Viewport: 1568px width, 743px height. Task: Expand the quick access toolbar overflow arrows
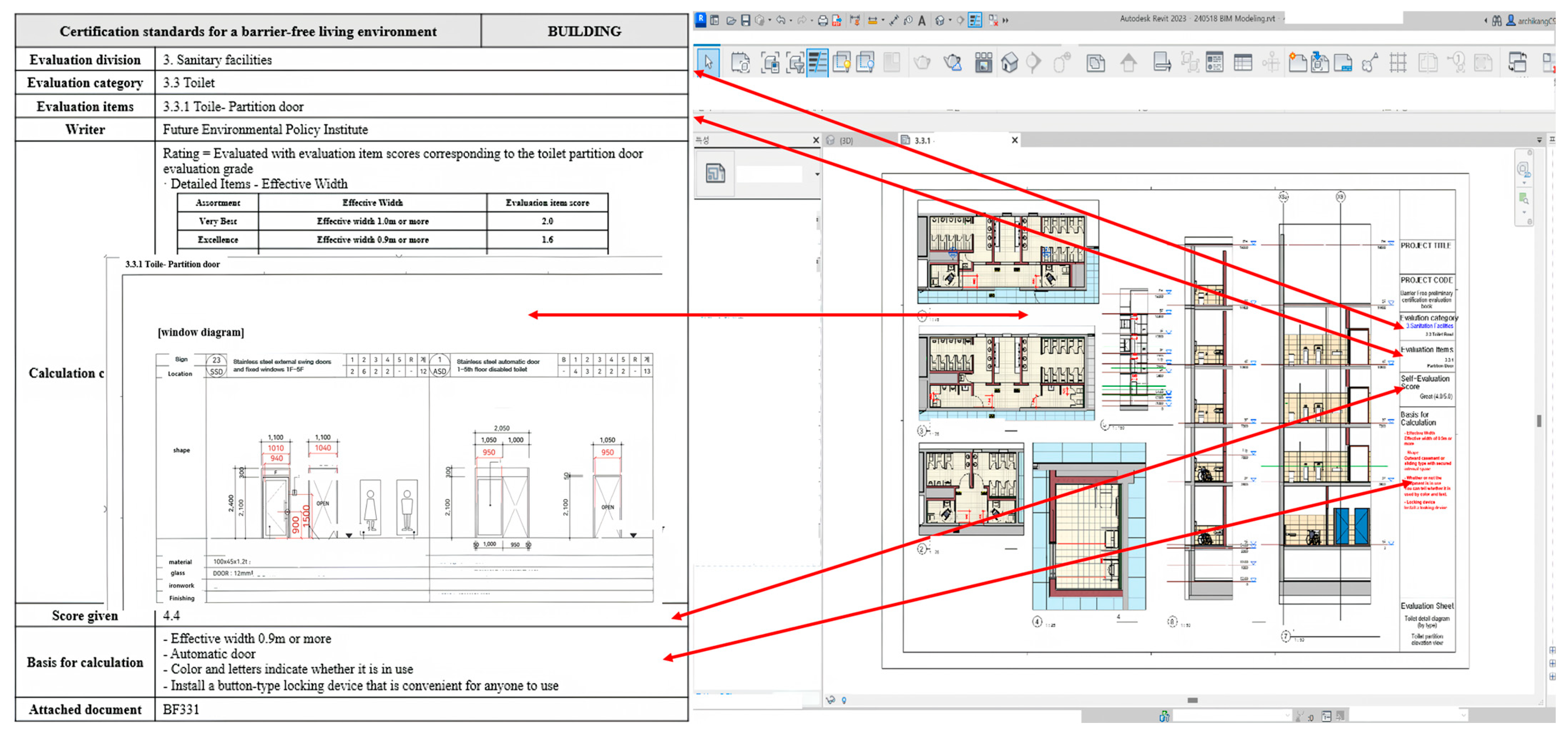click(1005, 20)
